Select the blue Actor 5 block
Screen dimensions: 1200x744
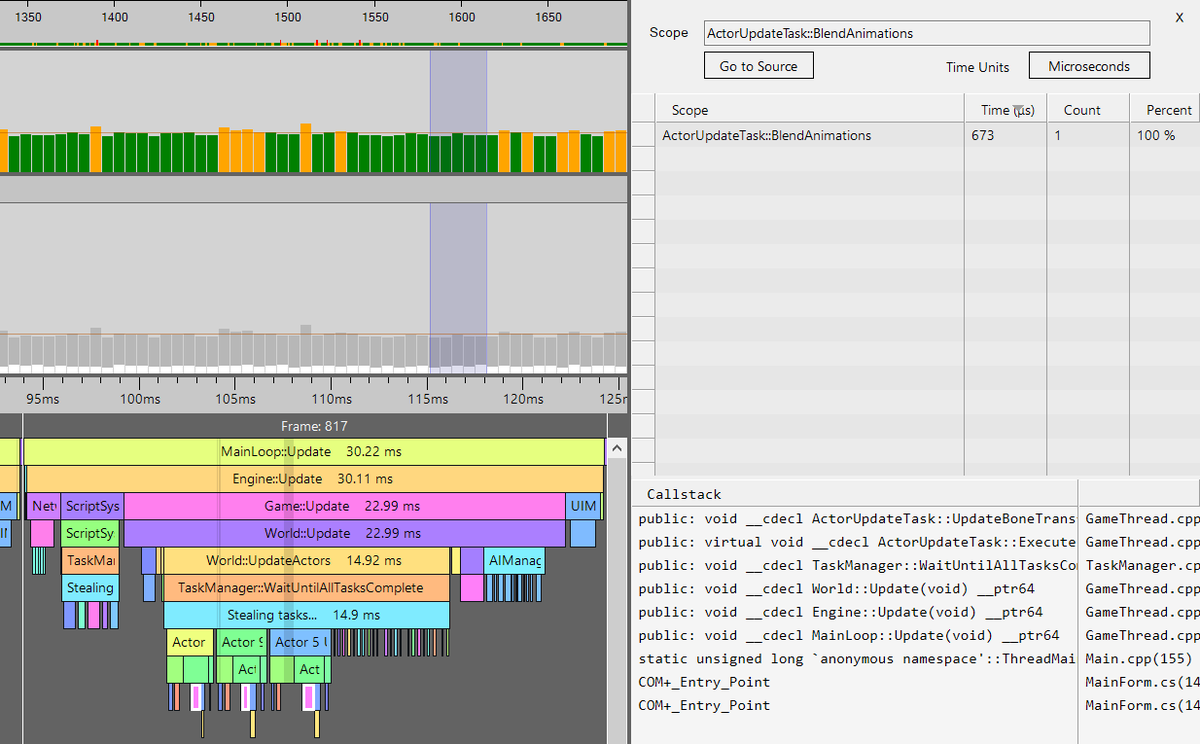[x=300, y=642]
